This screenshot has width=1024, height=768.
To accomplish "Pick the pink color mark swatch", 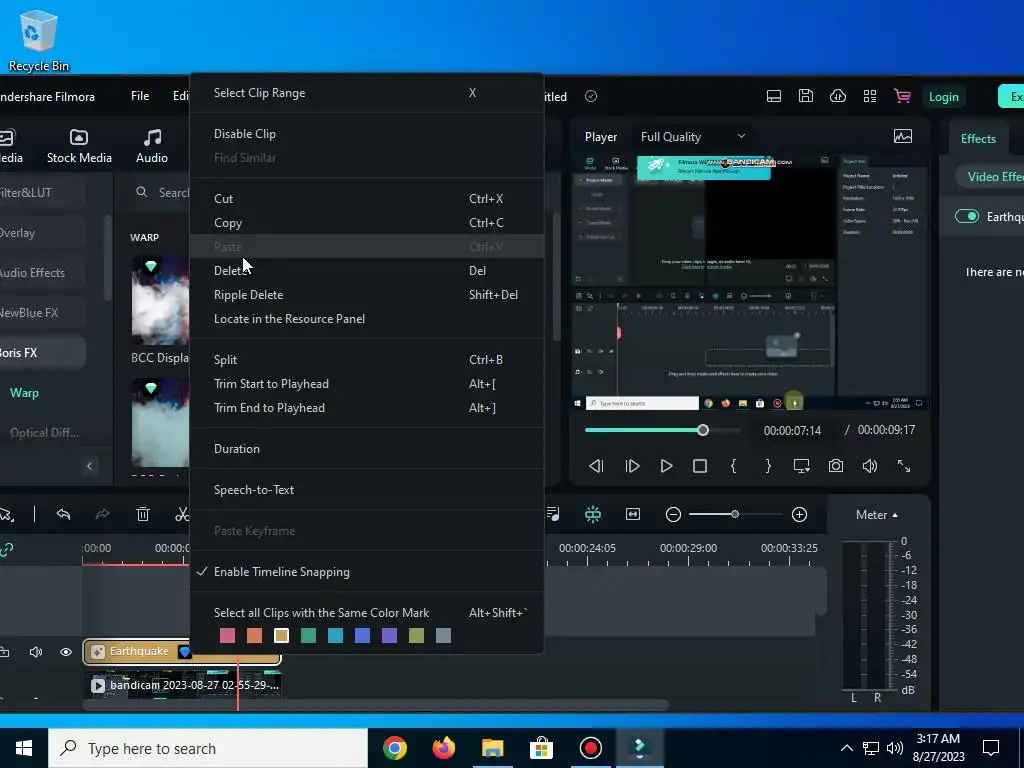I will point(227,636).
